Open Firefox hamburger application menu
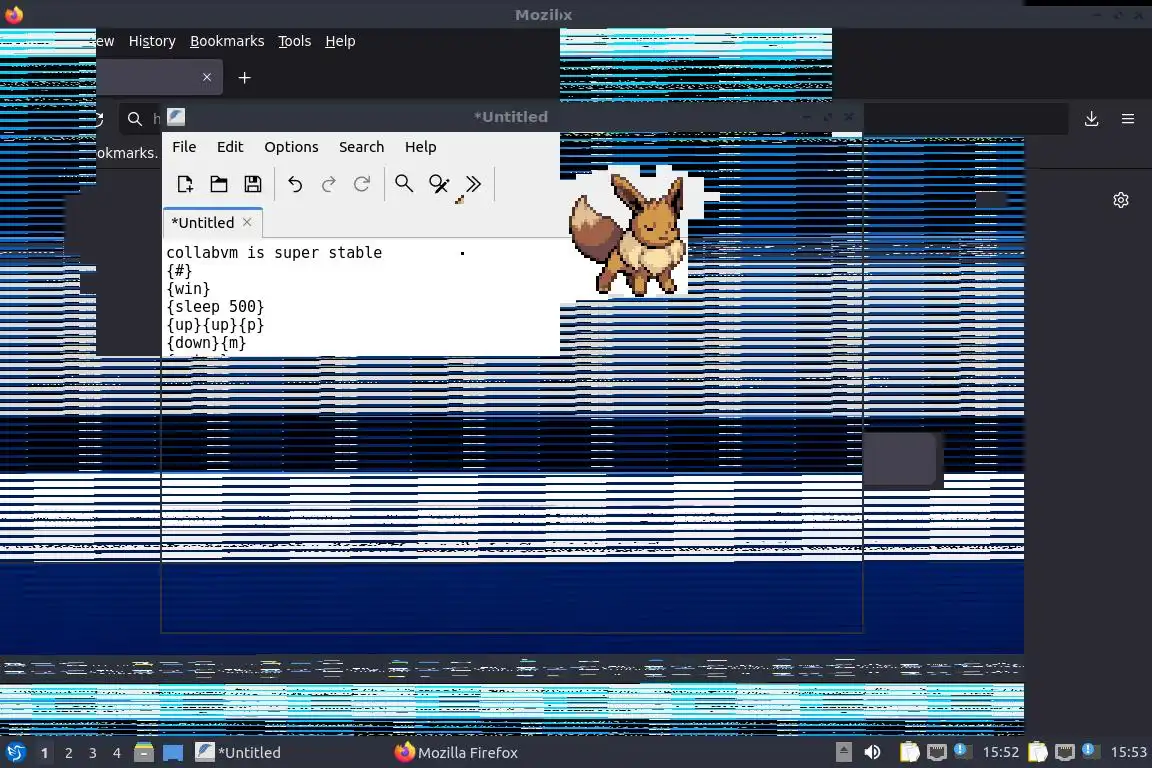The width and height of the screenshot is (1152, 768). pos(1128,118)
